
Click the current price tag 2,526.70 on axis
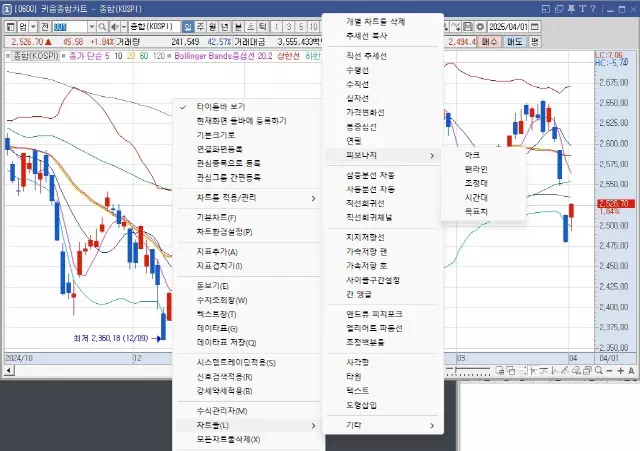(616, 204)
